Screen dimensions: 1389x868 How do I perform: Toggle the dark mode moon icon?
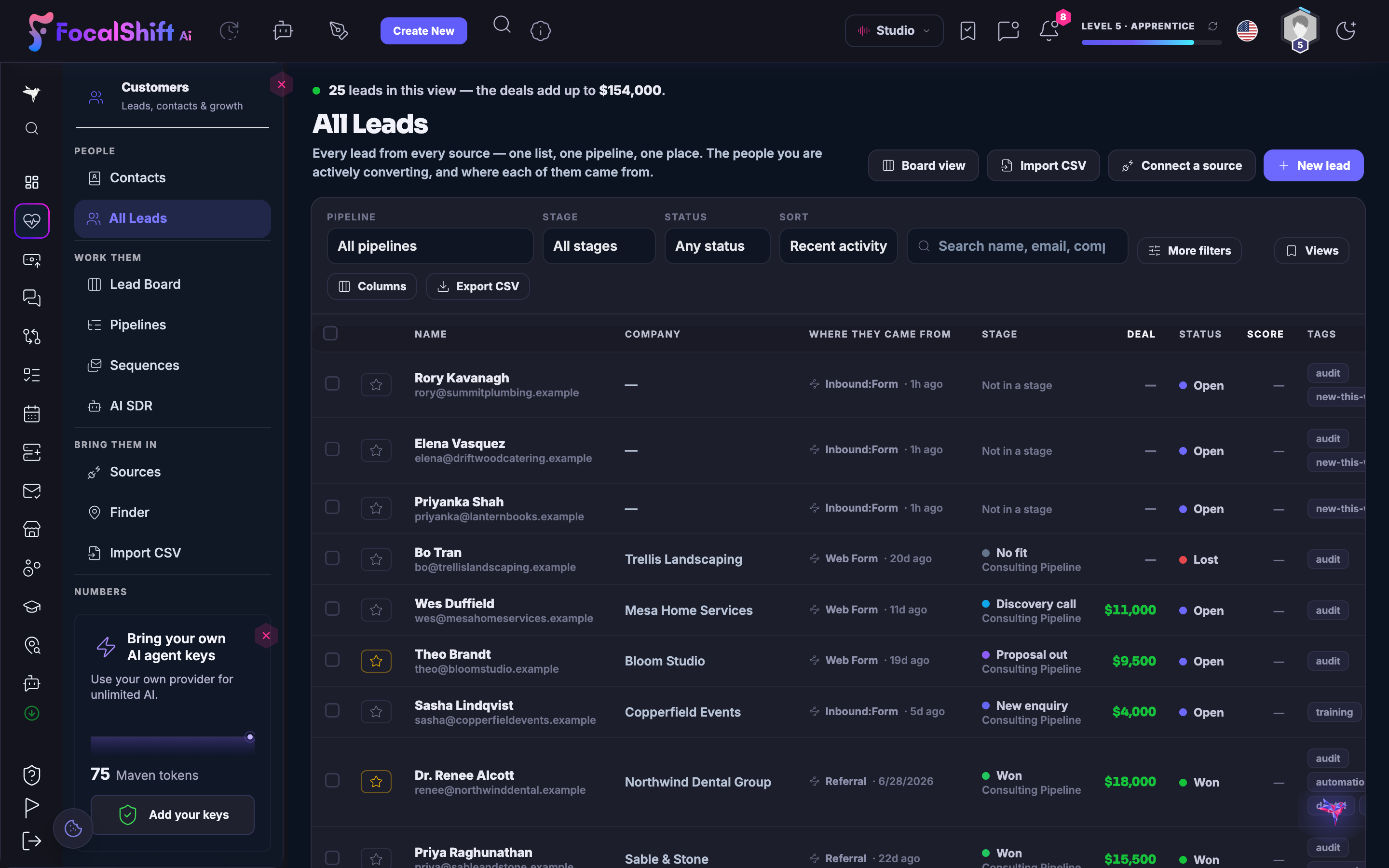click(1346, 31)
